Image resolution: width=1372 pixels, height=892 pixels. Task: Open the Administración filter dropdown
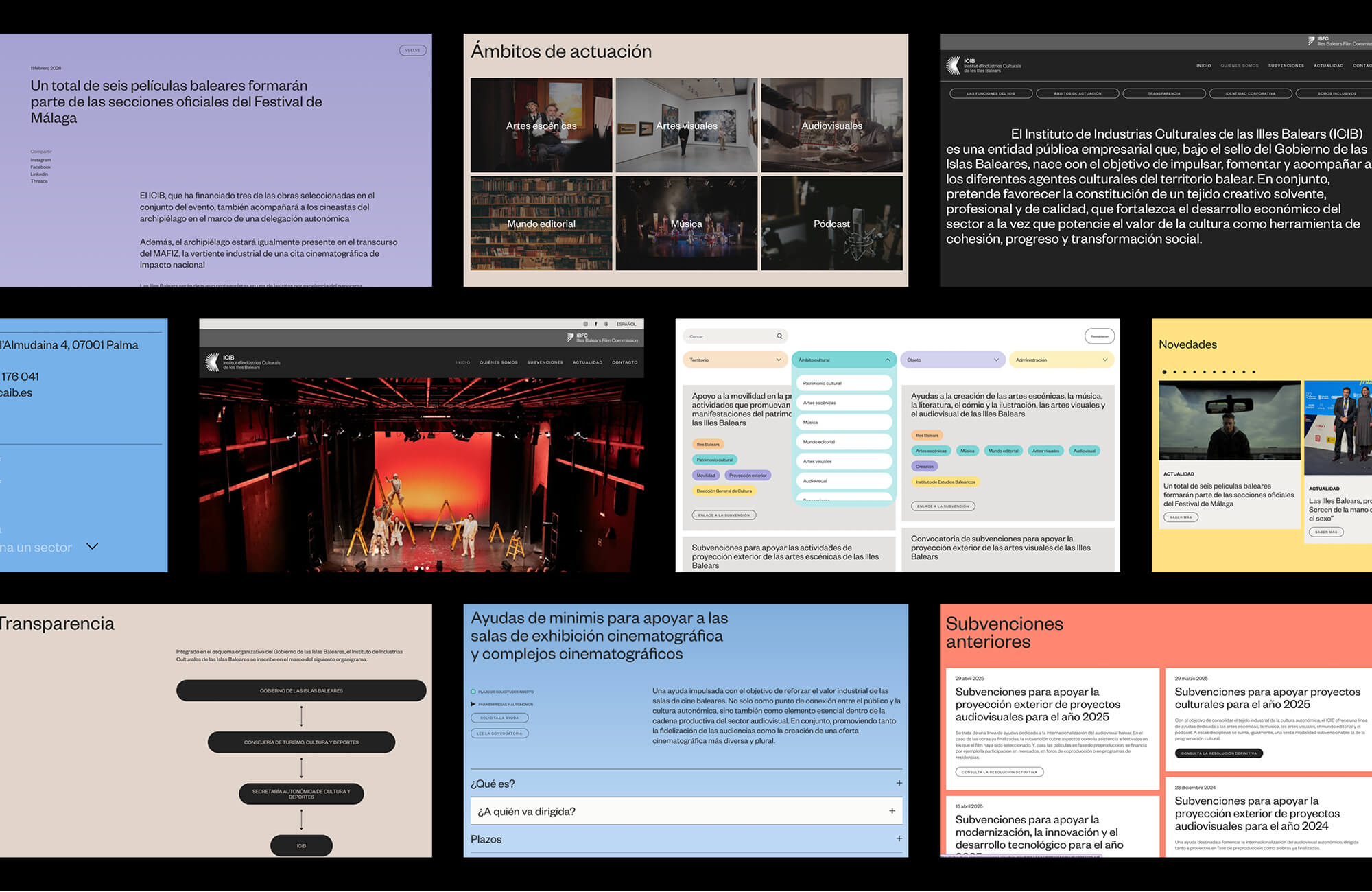pos(1104,360)
